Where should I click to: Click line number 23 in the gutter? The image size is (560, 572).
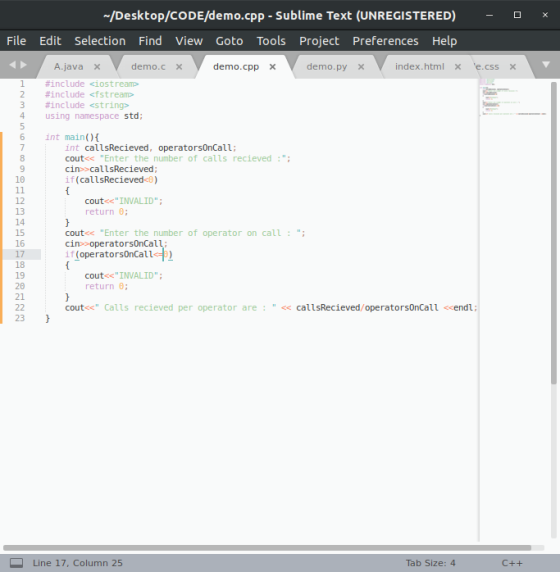tap(20, 318)
